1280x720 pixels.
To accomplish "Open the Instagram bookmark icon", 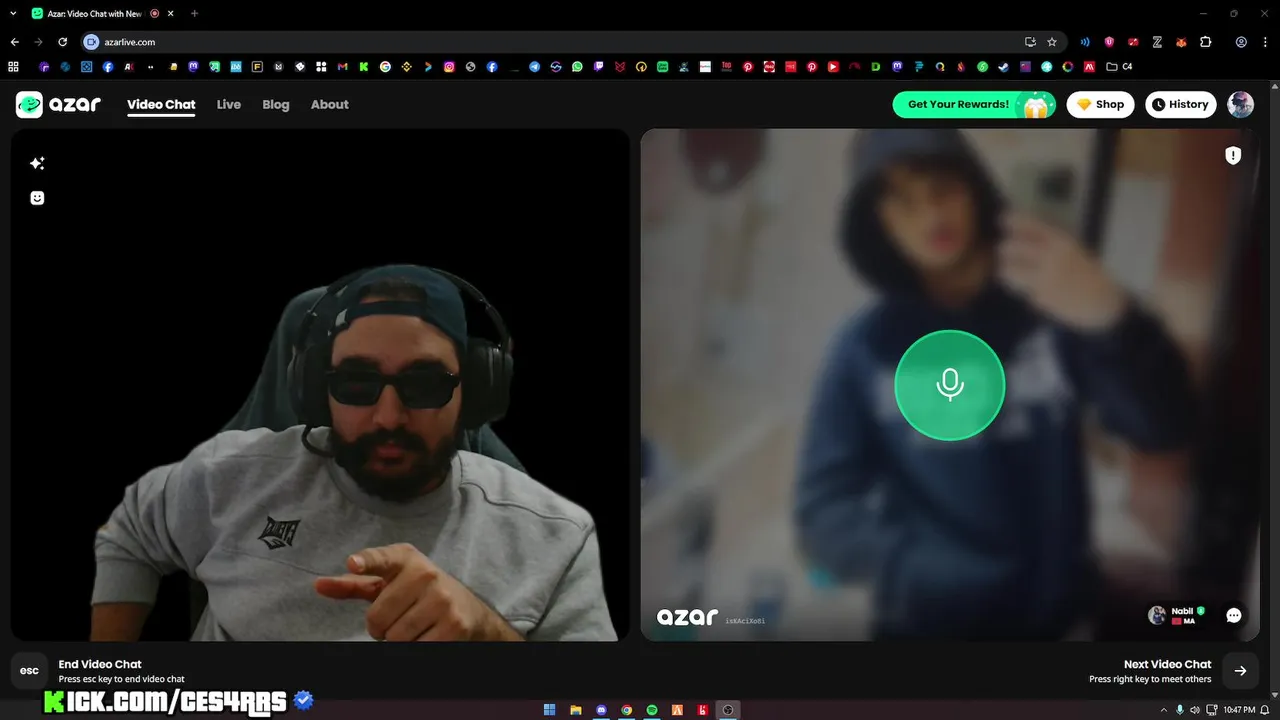I will coord(449,67).
